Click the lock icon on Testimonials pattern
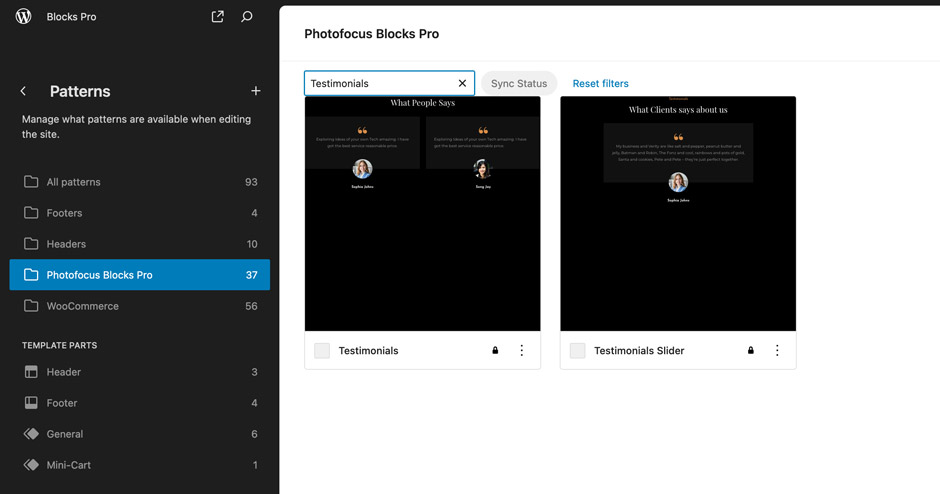The width and height of the screenshot is (940, 494). point(495,351)
